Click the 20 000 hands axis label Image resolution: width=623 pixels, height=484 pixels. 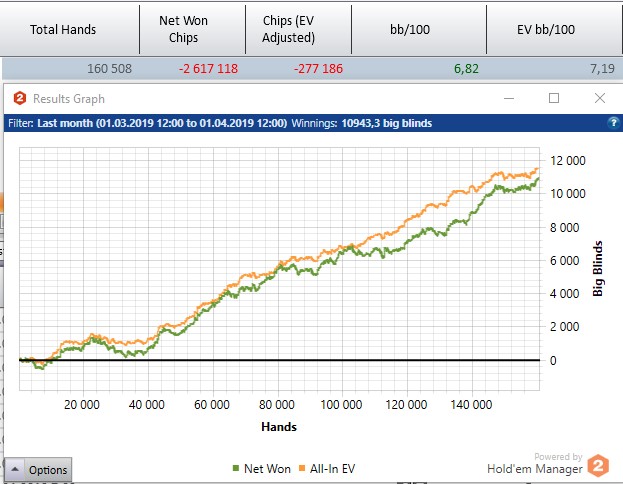pos(82,405)
